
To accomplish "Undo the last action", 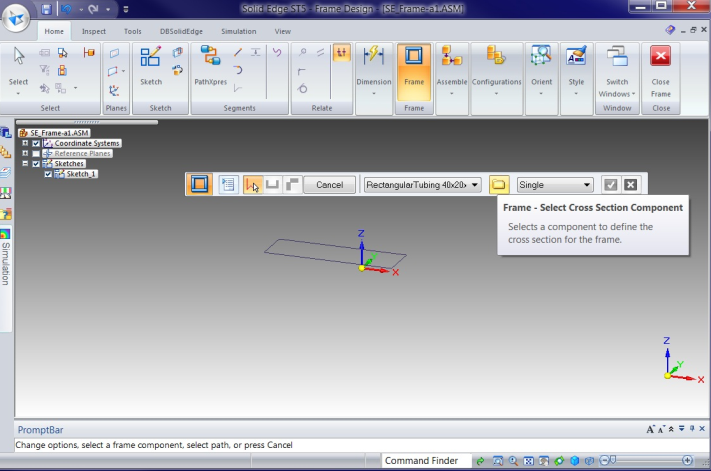I will (x=67, y=9).
